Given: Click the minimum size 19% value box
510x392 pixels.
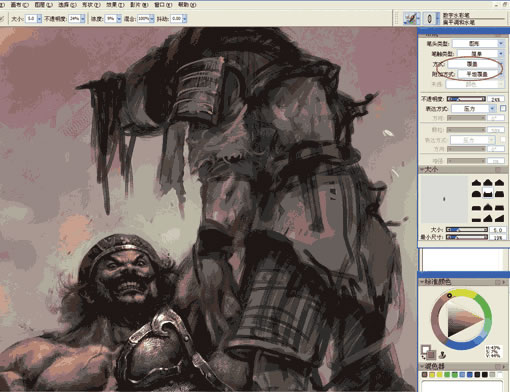Looking at the screenshot, I should click(498, 237).
